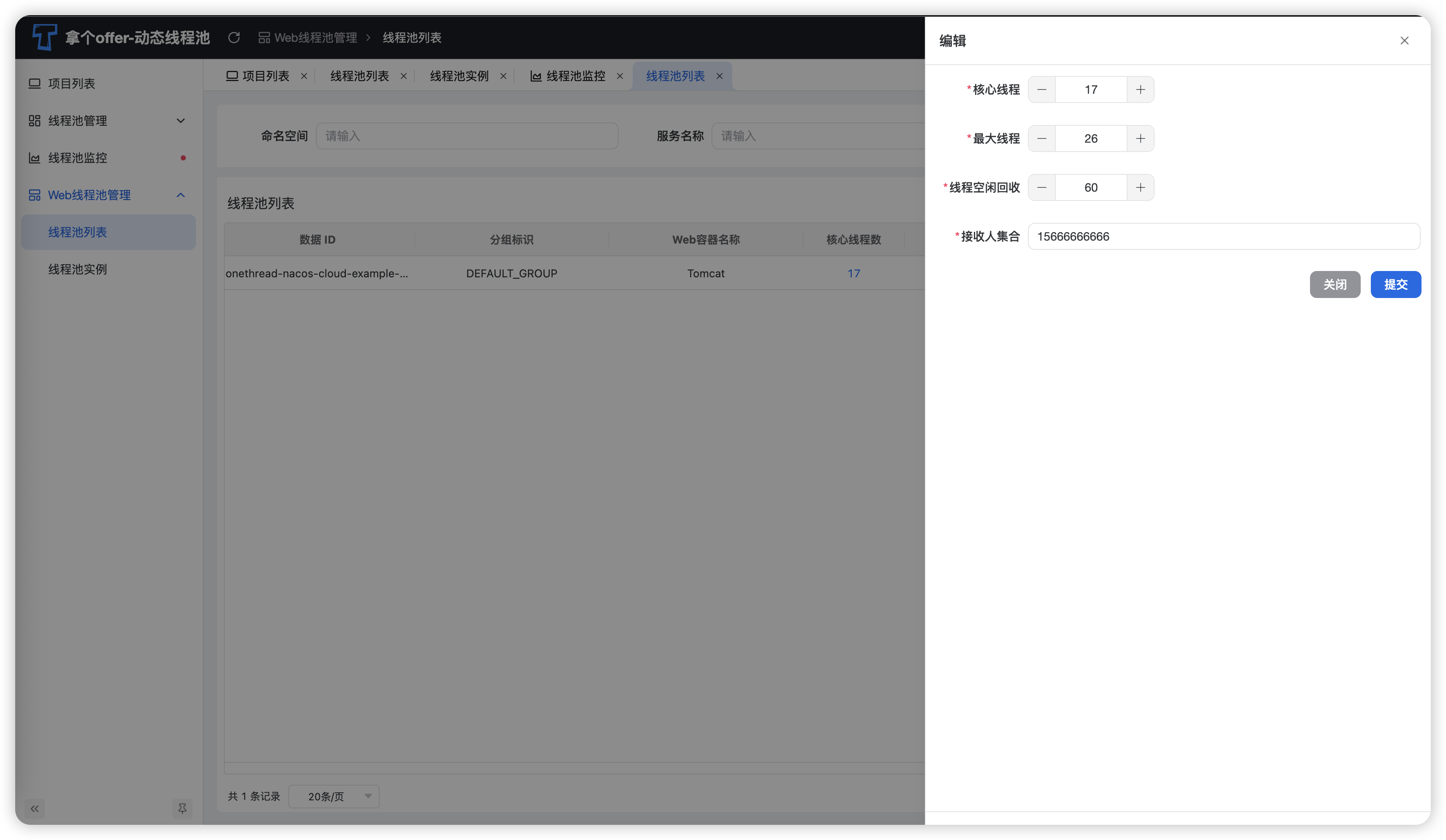The image size is (1446, 840).
Task: Decrease 核心线程 value with minus button
Action: point(1041,89)
